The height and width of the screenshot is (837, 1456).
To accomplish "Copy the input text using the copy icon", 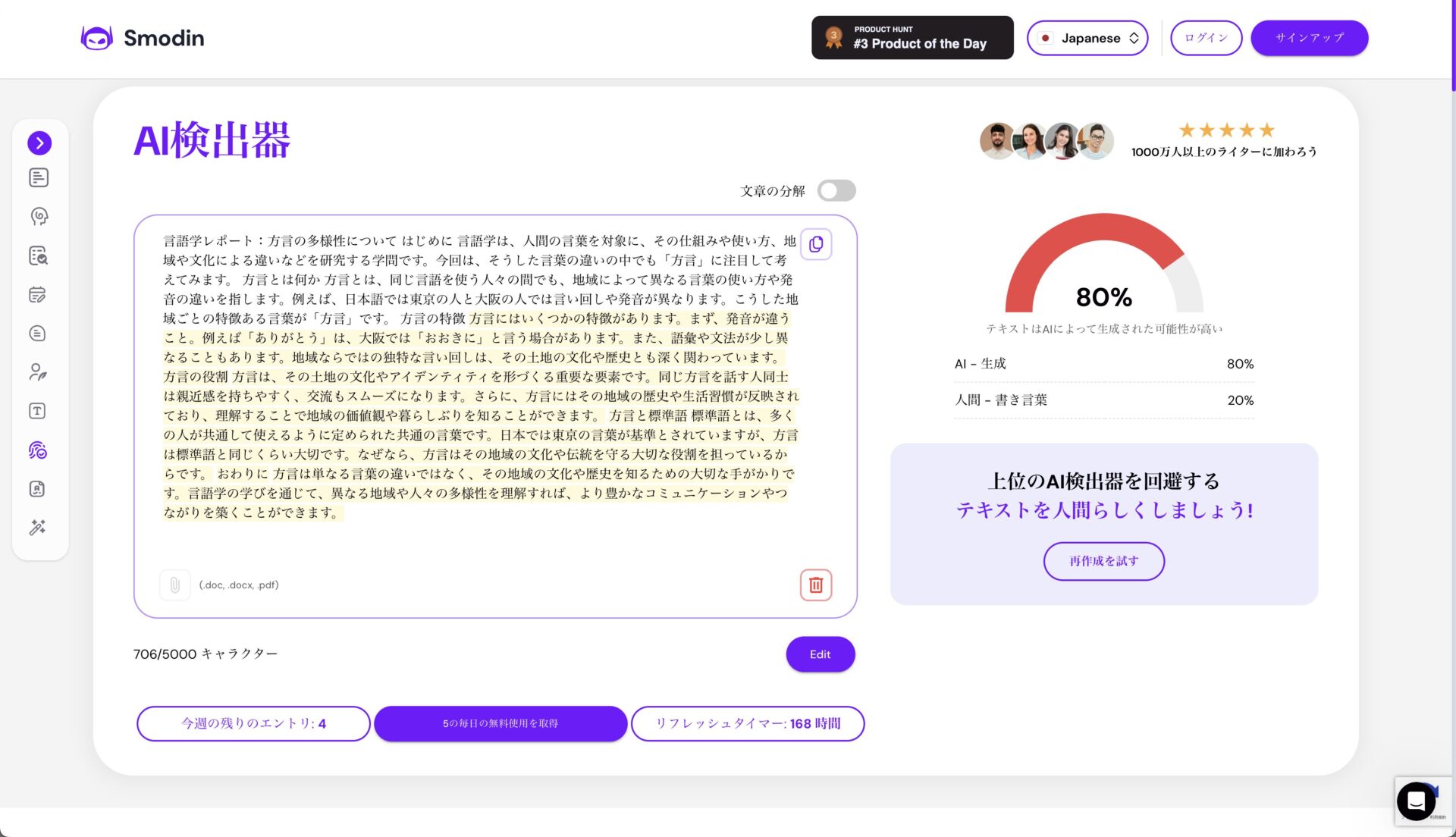I will 816,244.
